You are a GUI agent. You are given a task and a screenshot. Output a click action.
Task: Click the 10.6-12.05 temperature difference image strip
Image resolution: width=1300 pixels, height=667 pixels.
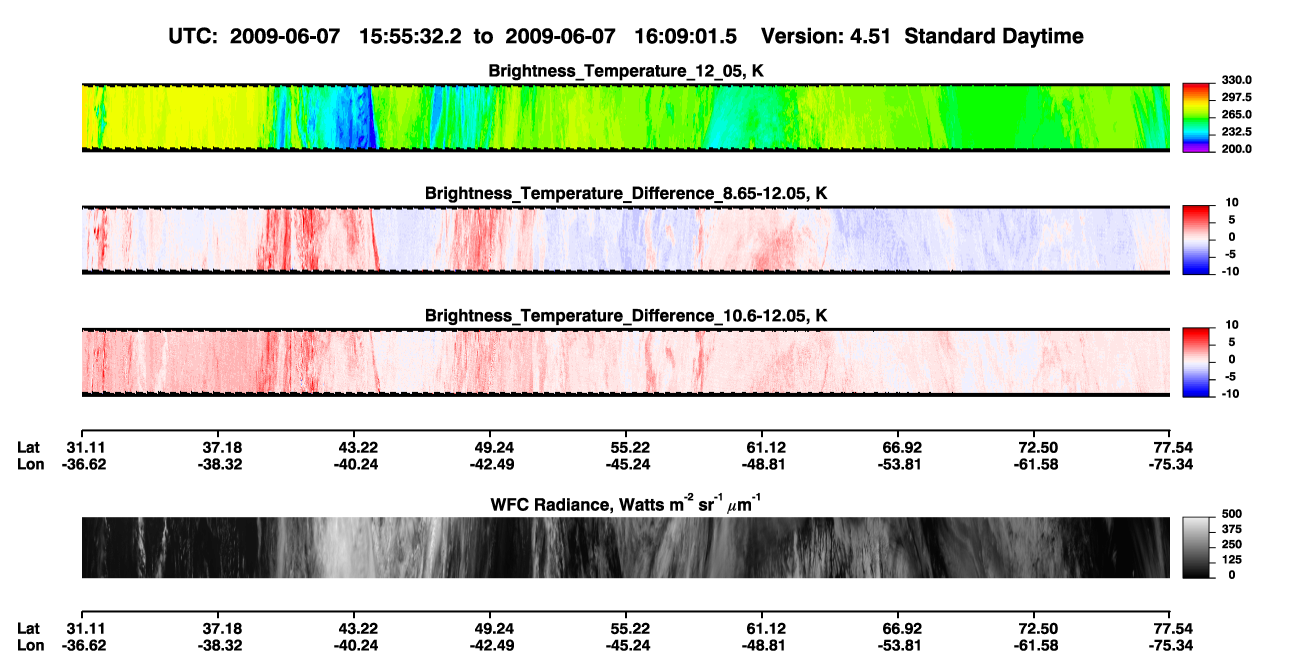(626, 362)
